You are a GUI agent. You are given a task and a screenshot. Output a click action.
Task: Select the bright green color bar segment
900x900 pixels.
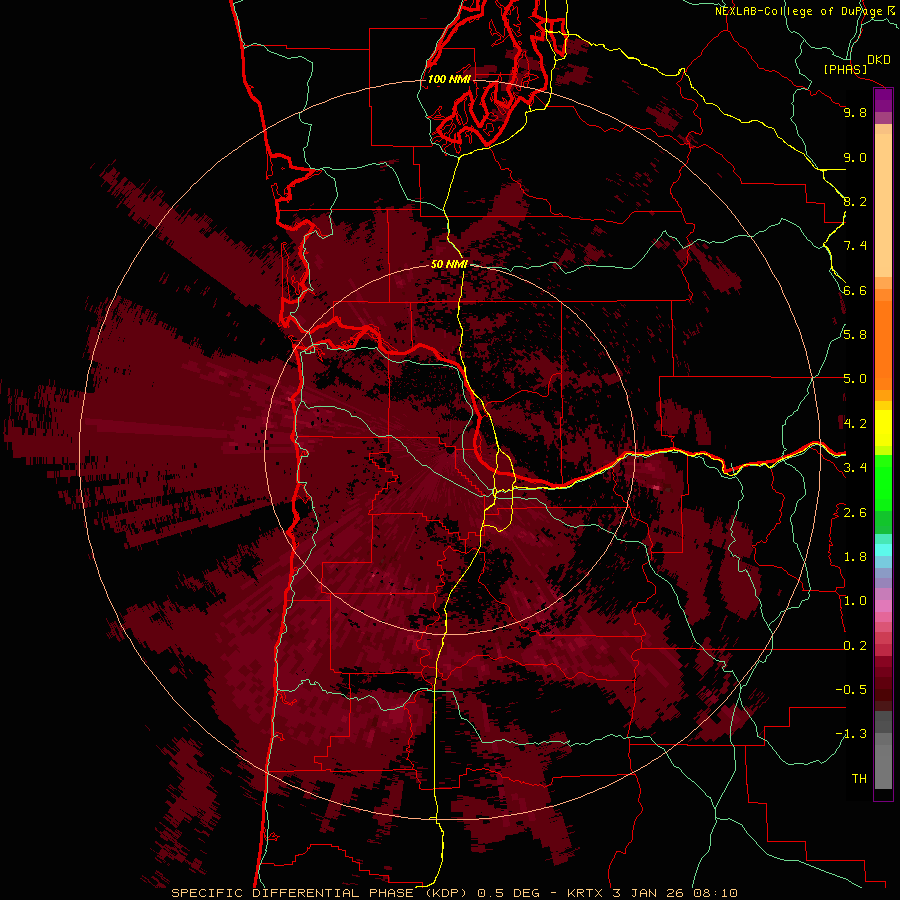pyautogui.click(x=883, y=483)
